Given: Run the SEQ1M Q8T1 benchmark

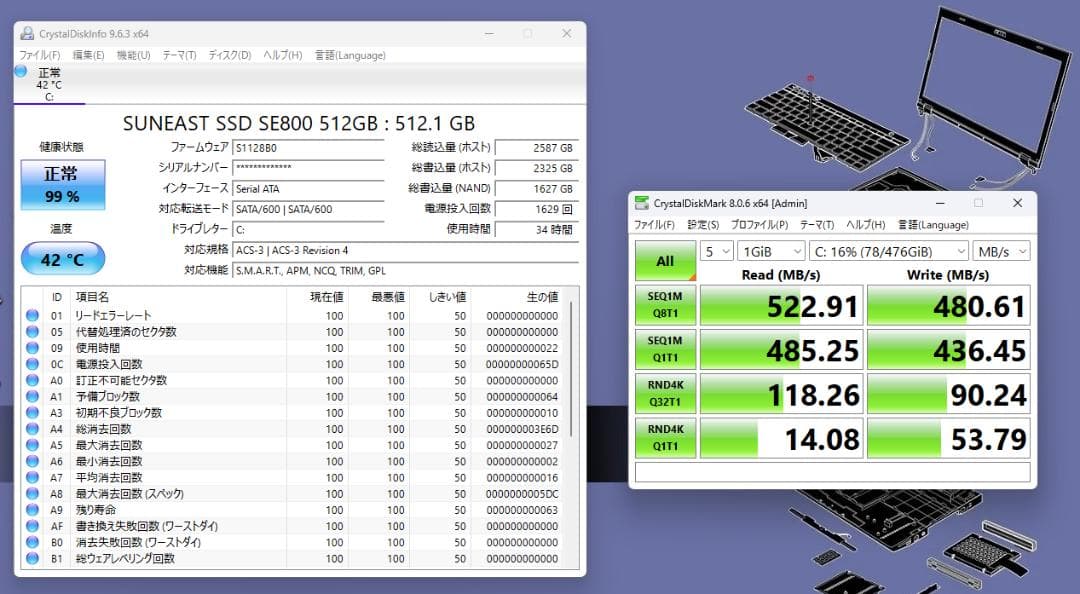Looking at the screenshot, I should [x=665, y=305].
